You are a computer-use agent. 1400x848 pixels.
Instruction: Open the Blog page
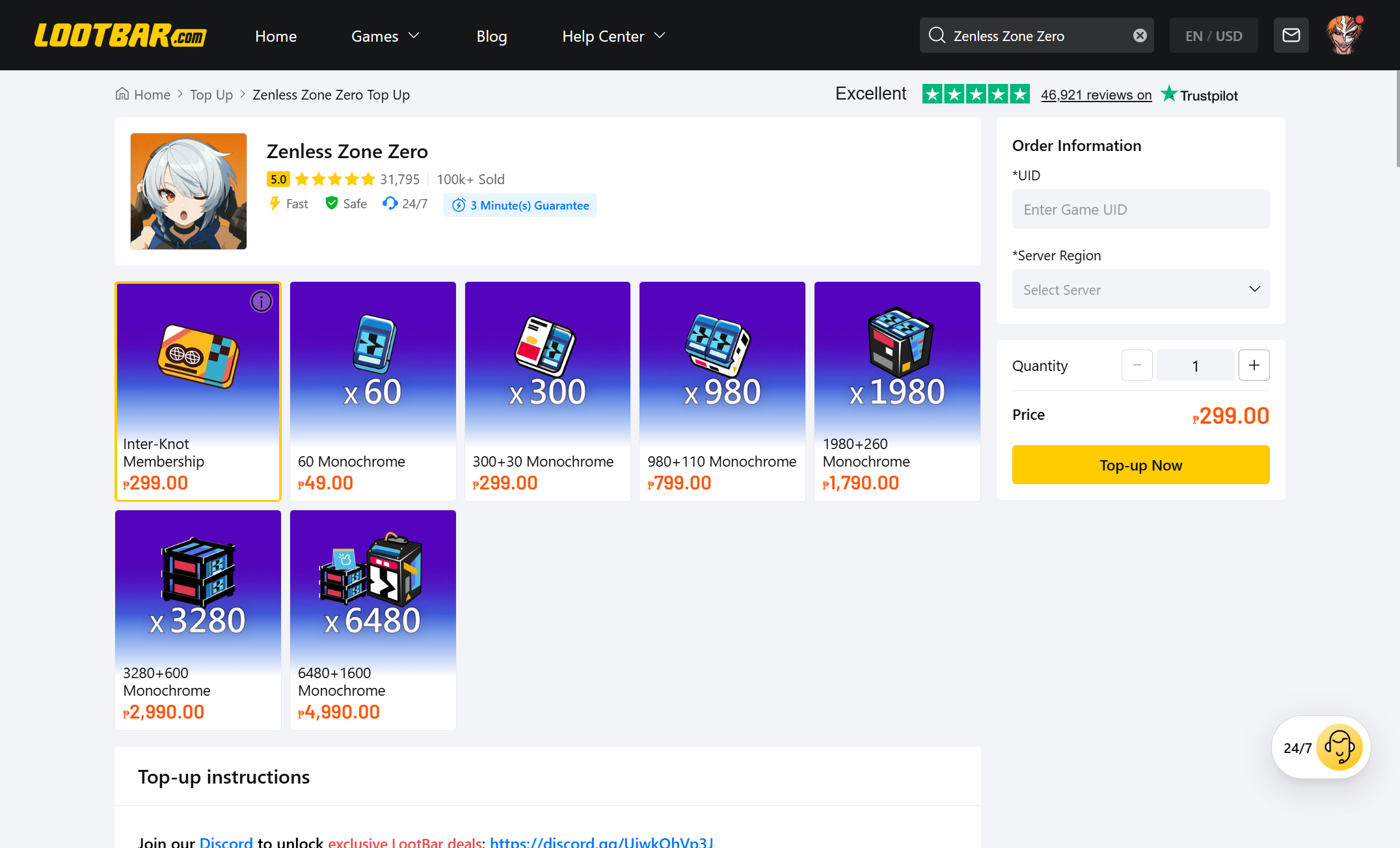pyautogui.click(x=492, y=36)
